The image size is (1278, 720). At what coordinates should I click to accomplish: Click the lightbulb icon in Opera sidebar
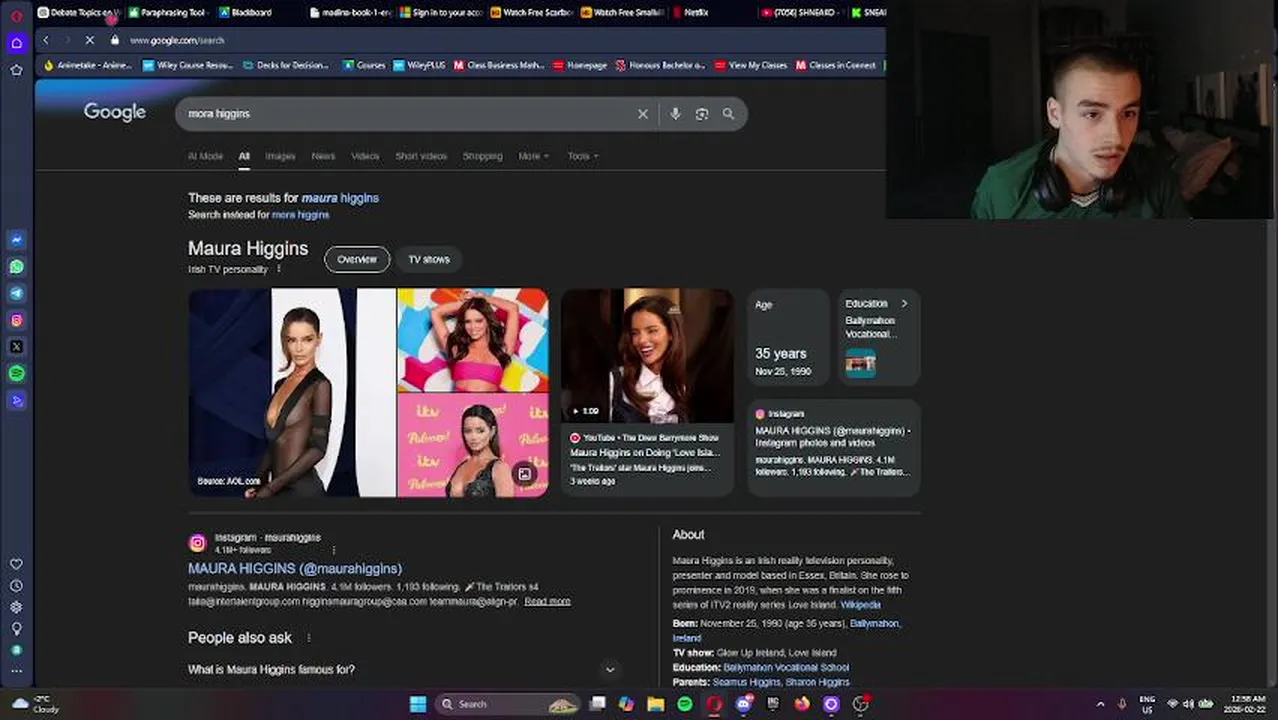tap(16, 629)
